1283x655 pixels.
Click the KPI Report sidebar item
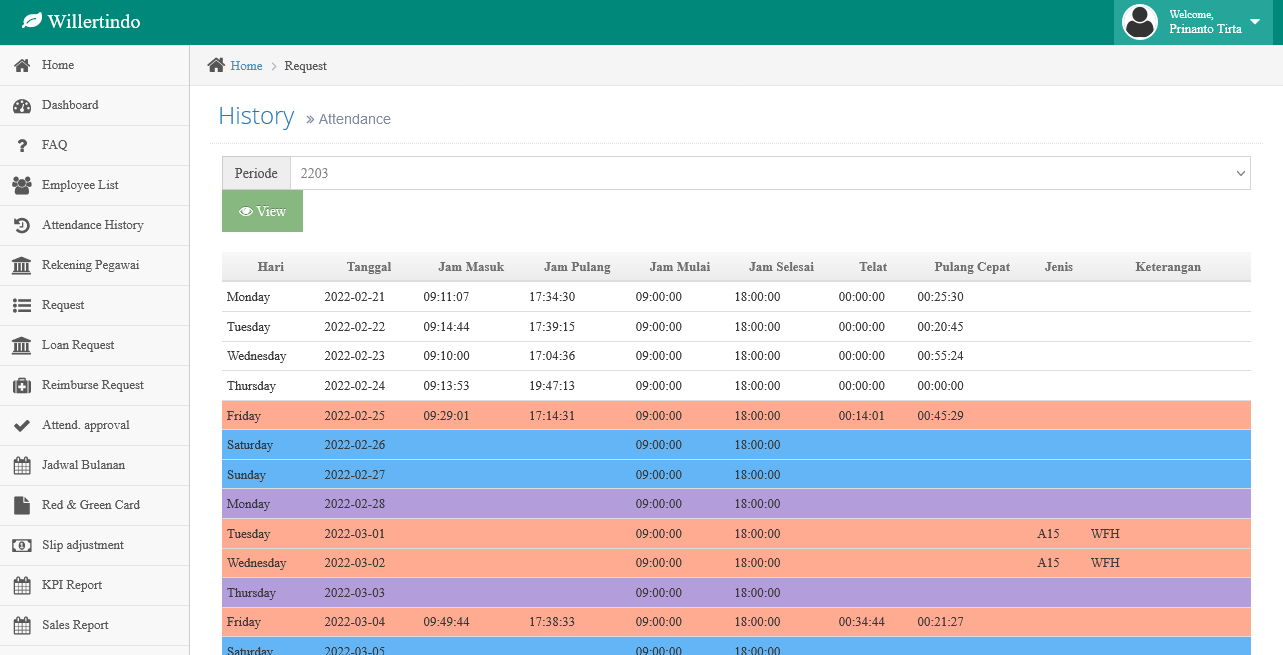tap(94, 585)
